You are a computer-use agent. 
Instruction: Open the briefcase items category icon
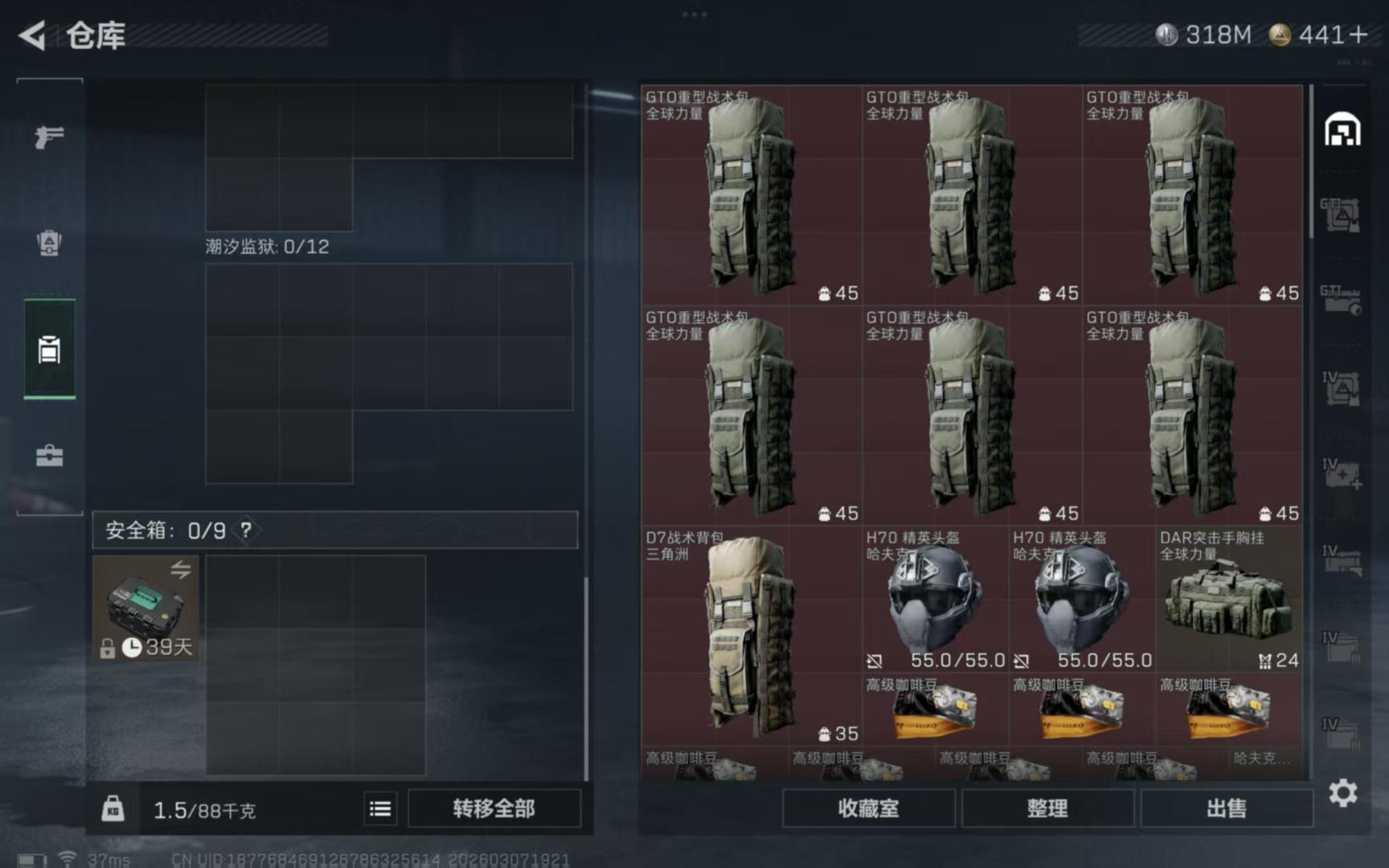[x=49, y=456]
